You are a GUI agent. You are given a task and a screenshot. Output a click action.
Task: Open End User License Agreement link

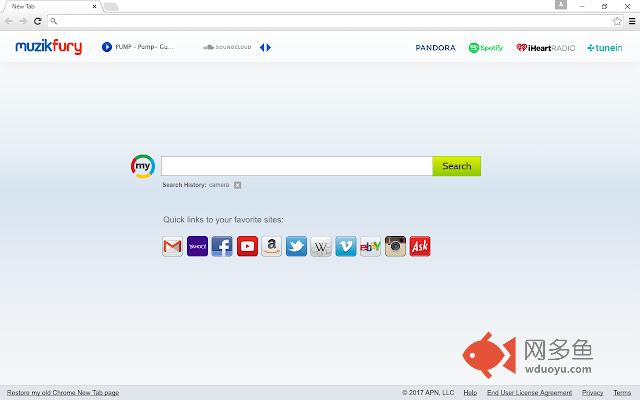pyautogui.click(x=529, y=393)
